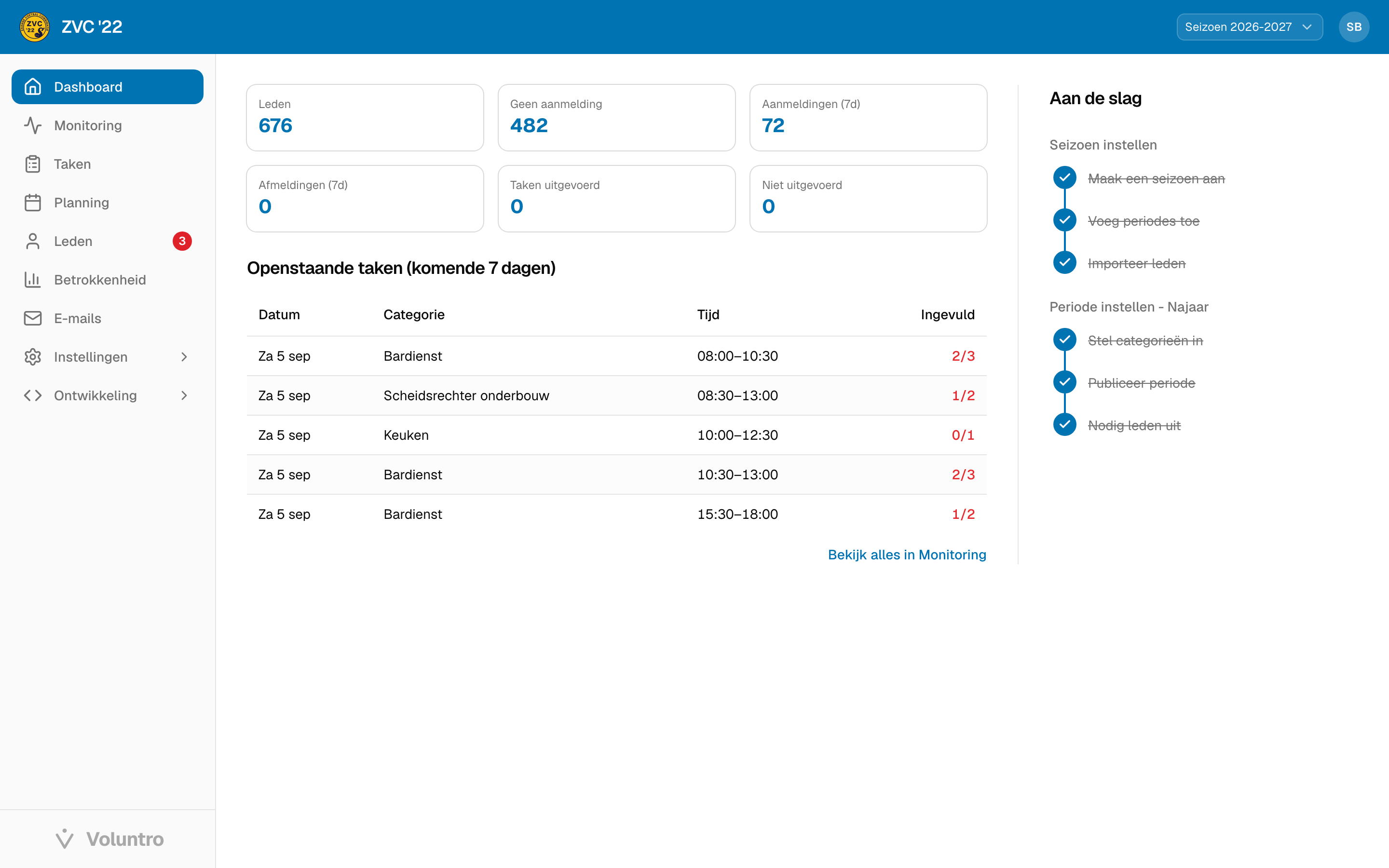This screenshot has height=868, width=1389.
Task: Click the 0/1 Ingevuld value
Action: click(963, 435)
